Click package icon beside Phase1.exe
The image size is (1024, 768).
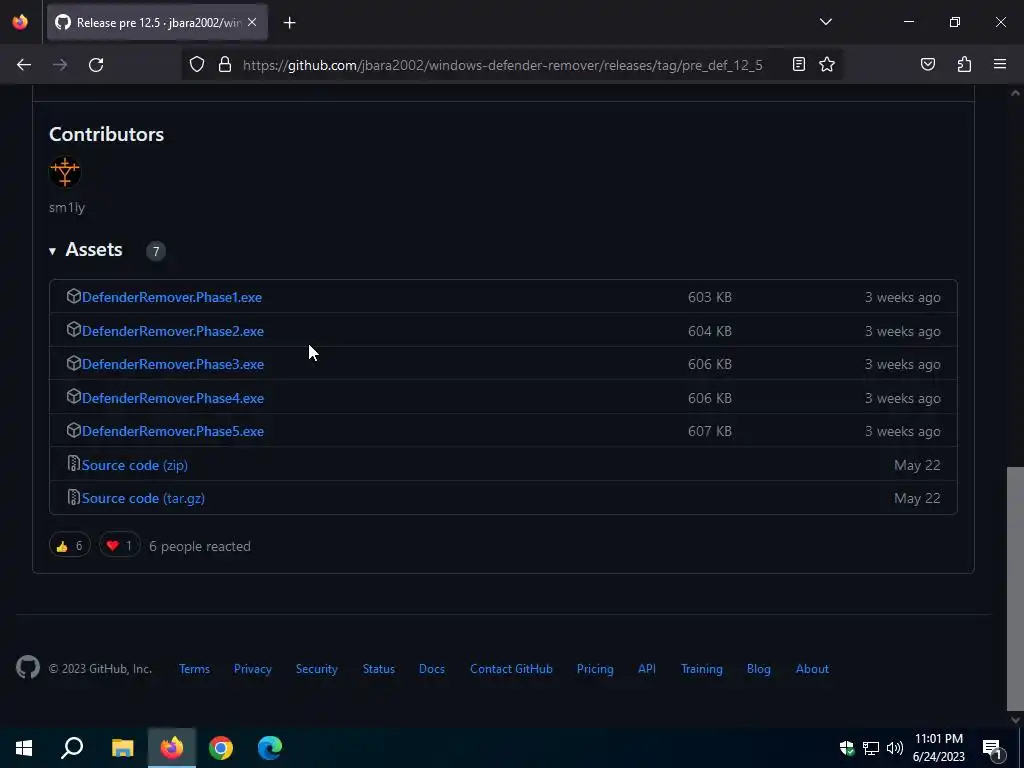coord(73,296)
